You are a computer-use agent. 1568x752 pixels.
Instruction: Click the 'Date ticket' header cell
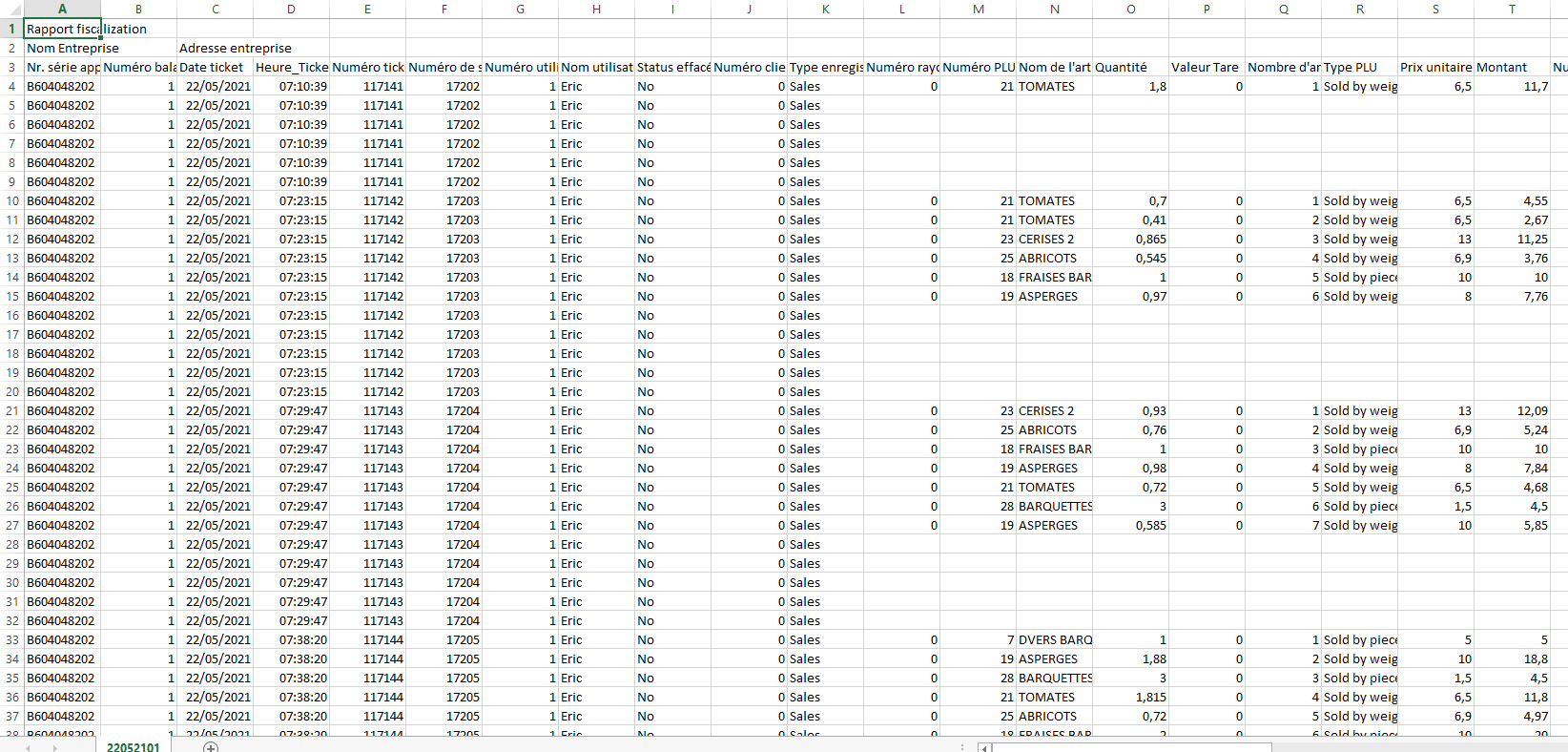point(215,67)
